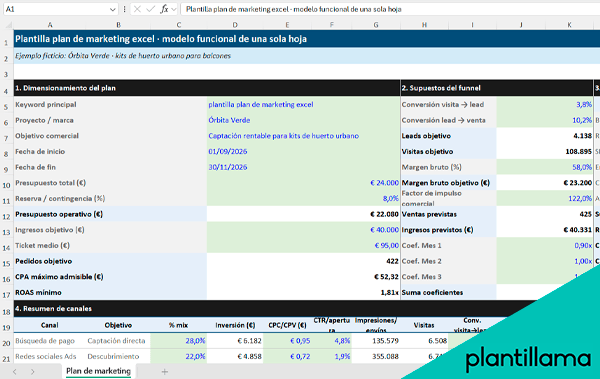This screenshot has height=379, width=600.
Task: Select 'Redes sociales Ads' channel cell
Action: point(50,356)
